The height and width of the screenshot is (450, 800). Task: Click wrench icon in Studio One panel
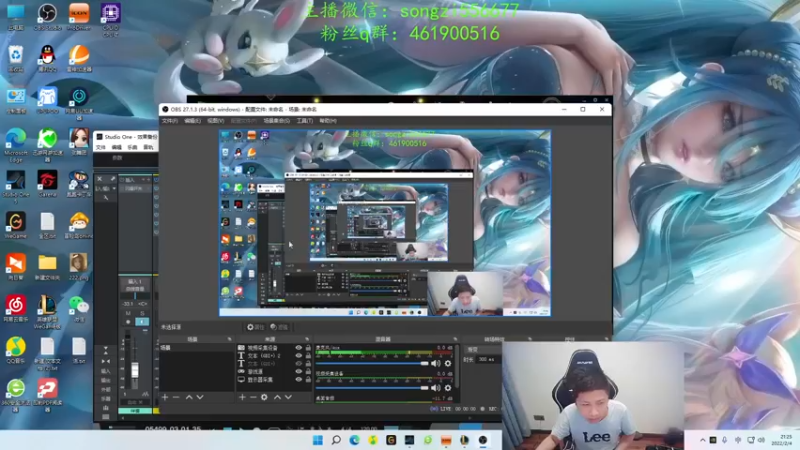[x=112, y=179]
